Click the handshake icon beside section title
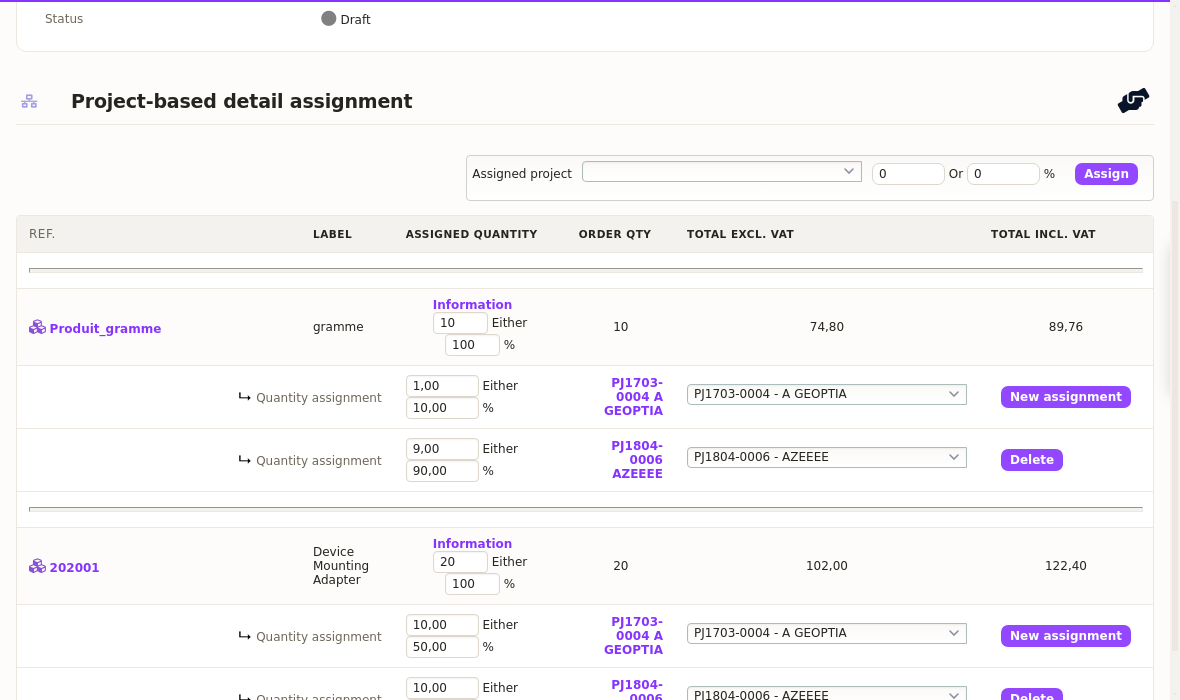The width and height of the screenshot is (1180, 700). pyautogui.click(x=1133, y=101)
